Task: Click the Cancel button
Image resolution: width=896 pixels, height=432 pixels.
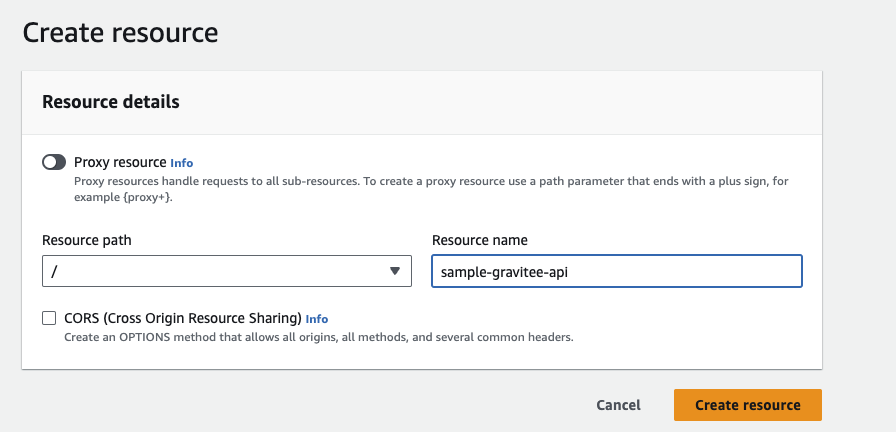Action: 618,405
